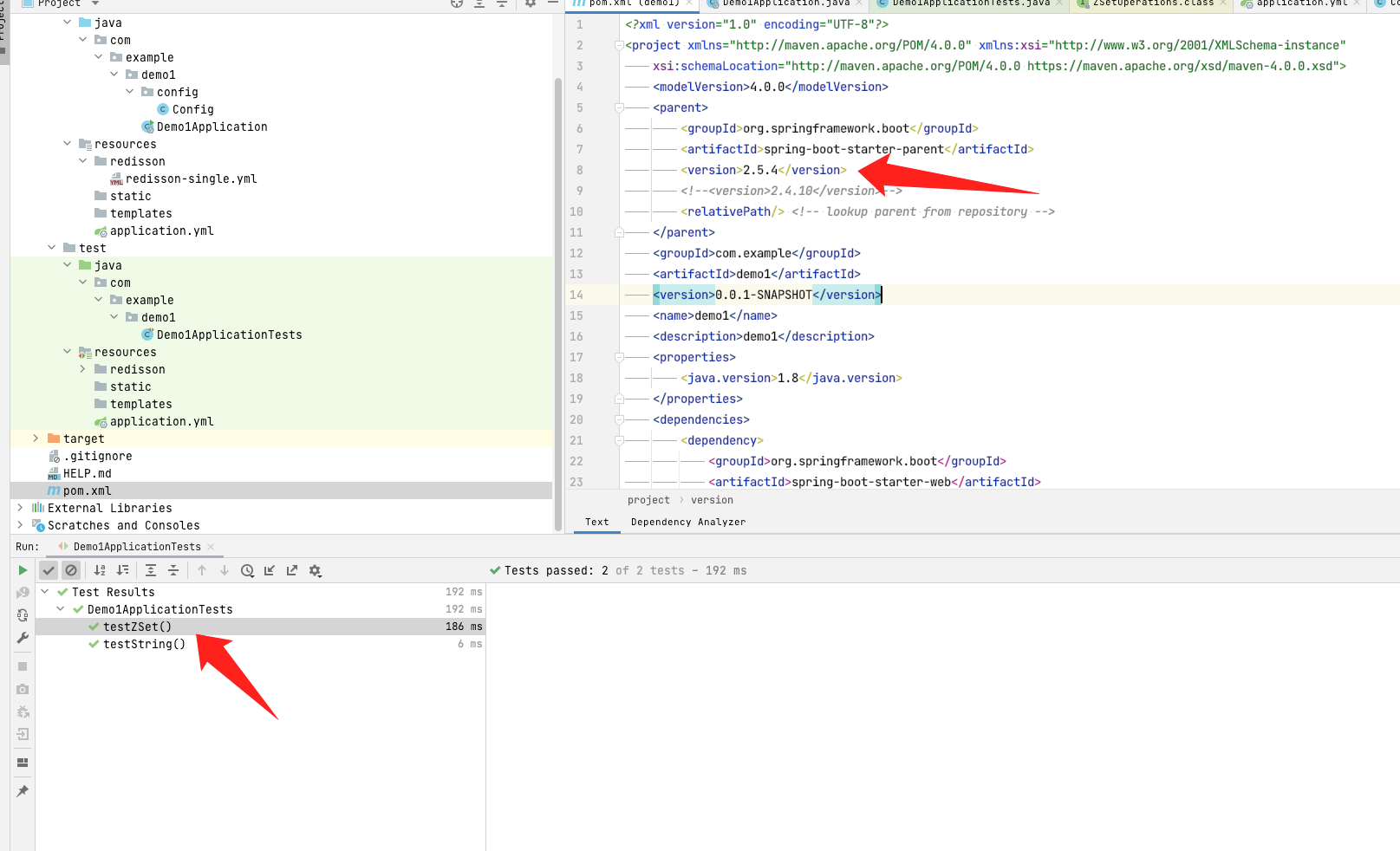
Task: Select the Demo1ApplicationTests Run tab
Action: coord(136,547)
